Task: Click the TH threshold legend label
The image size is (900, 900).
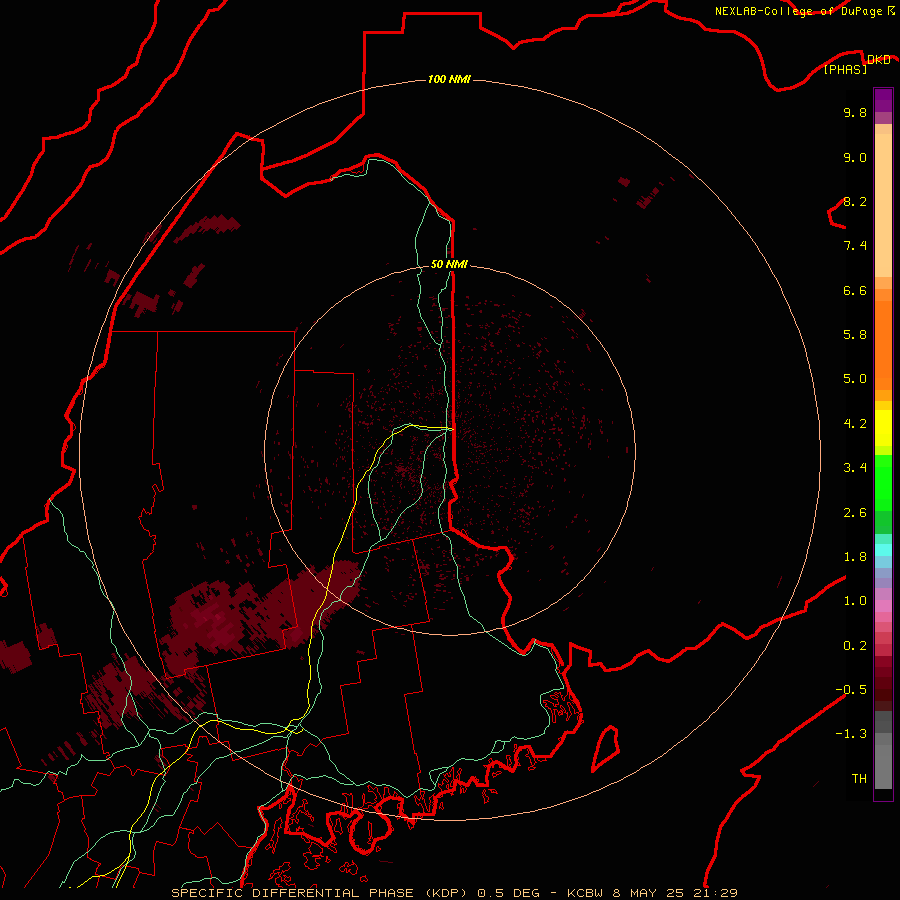Action: pyautogui.click(x=859, y=778)
